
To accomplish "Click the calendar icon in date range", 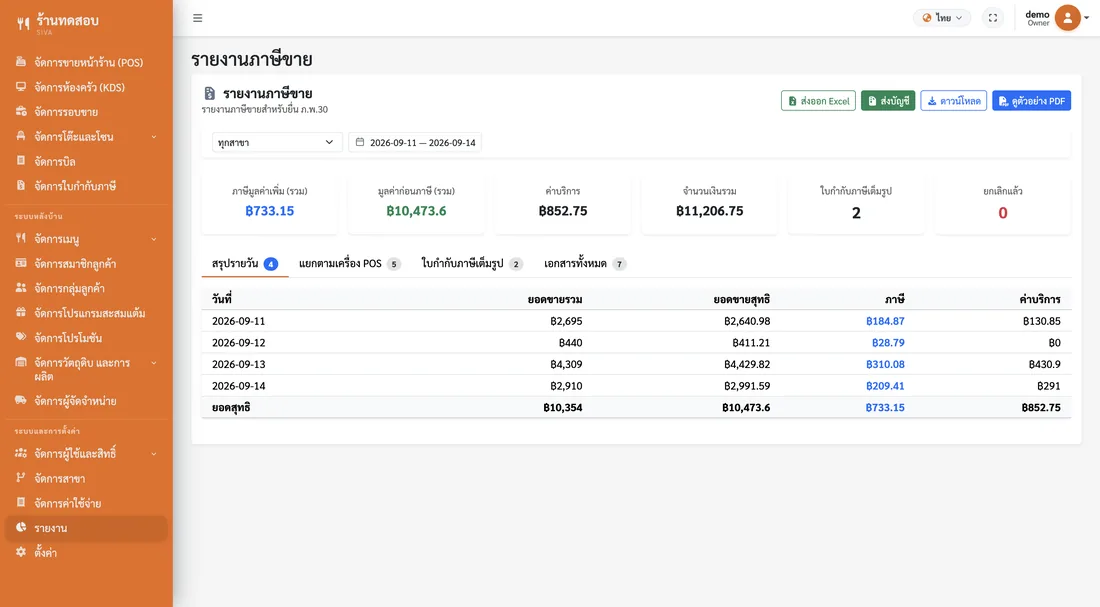I will pos(360,142).
